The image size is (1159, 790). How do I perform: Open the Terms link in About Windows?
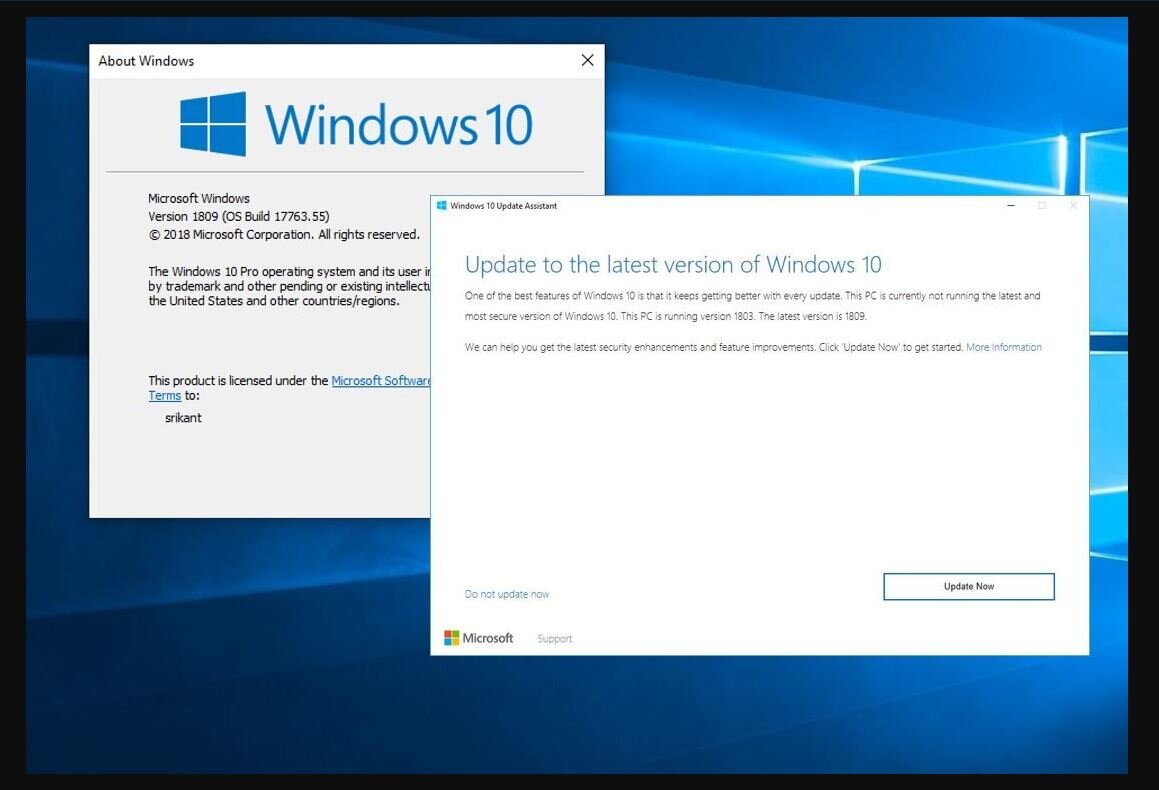164,395
